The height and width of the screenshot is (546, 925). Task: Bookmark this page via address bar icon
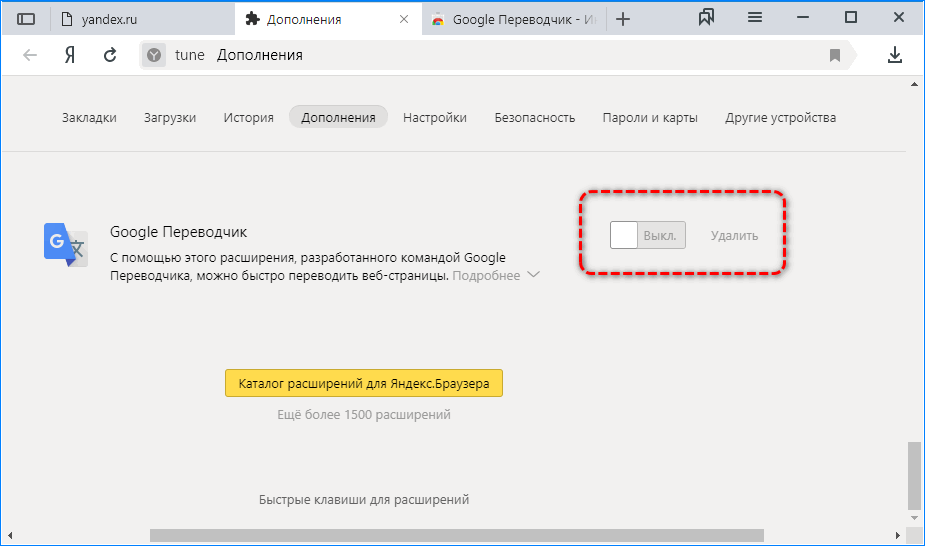tap(835, 55)
